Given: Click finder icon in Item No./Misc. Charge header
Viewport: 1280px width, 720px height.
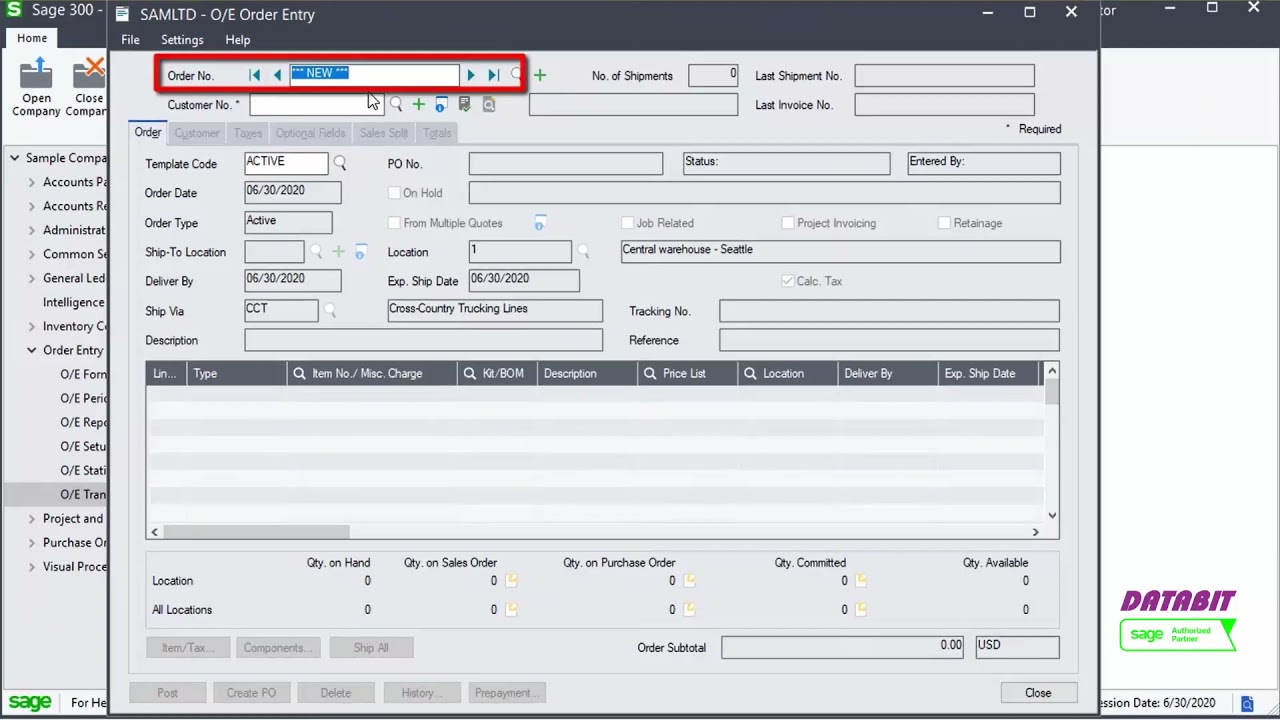Looking at the screenshot, I should (x=298, y=373).
